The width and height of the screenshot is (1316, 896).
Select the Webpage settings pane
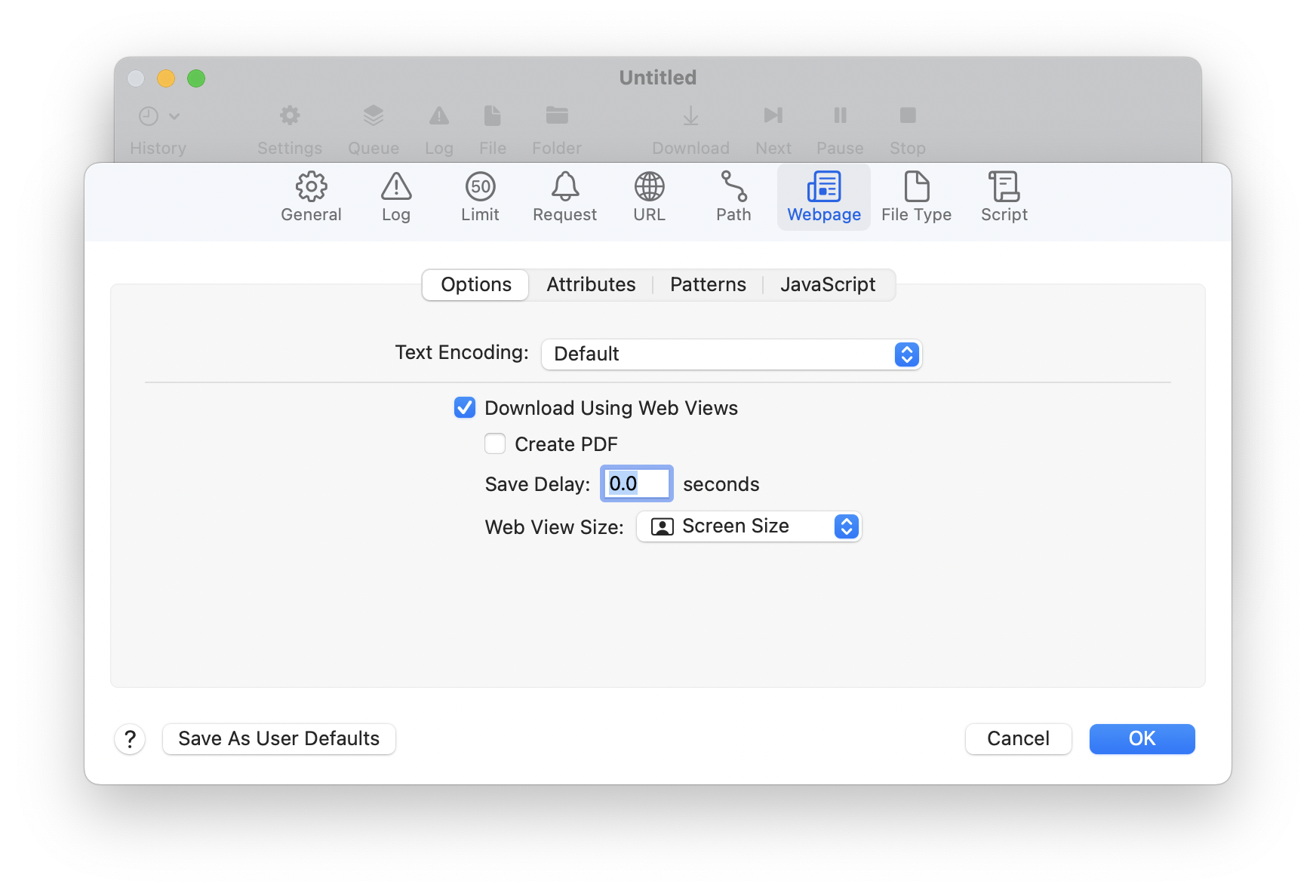pos(823,197)
